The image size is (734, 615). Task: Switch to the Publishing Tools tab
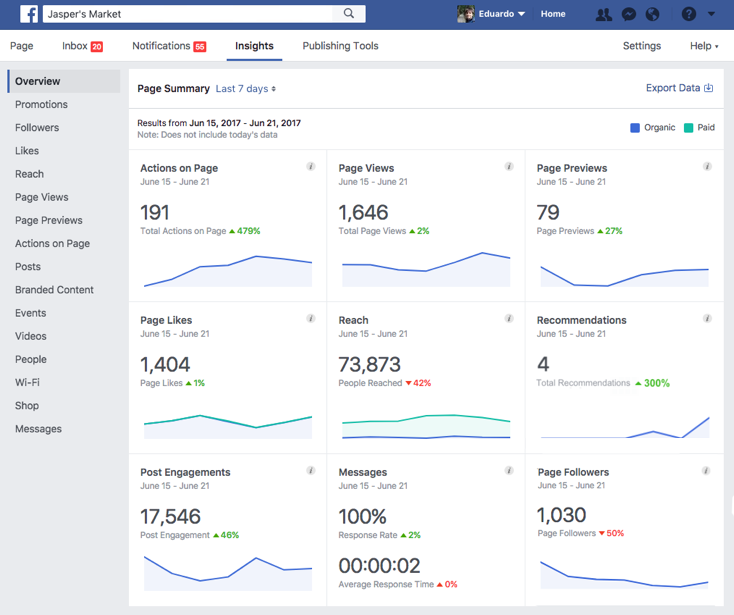pos(340,46)
